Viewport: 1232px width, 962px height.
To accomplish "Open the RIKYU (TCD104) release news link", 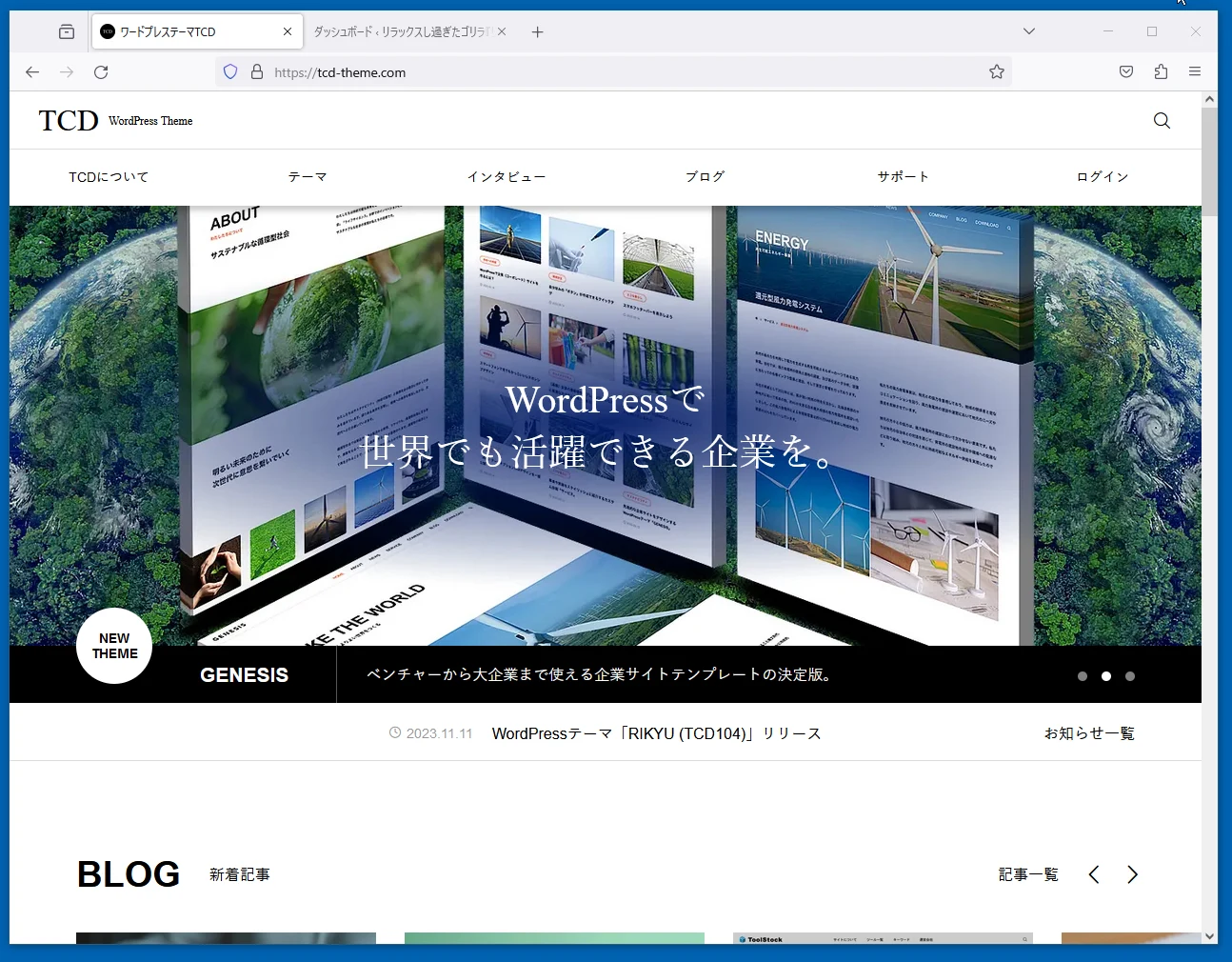I will coord(656,733).
